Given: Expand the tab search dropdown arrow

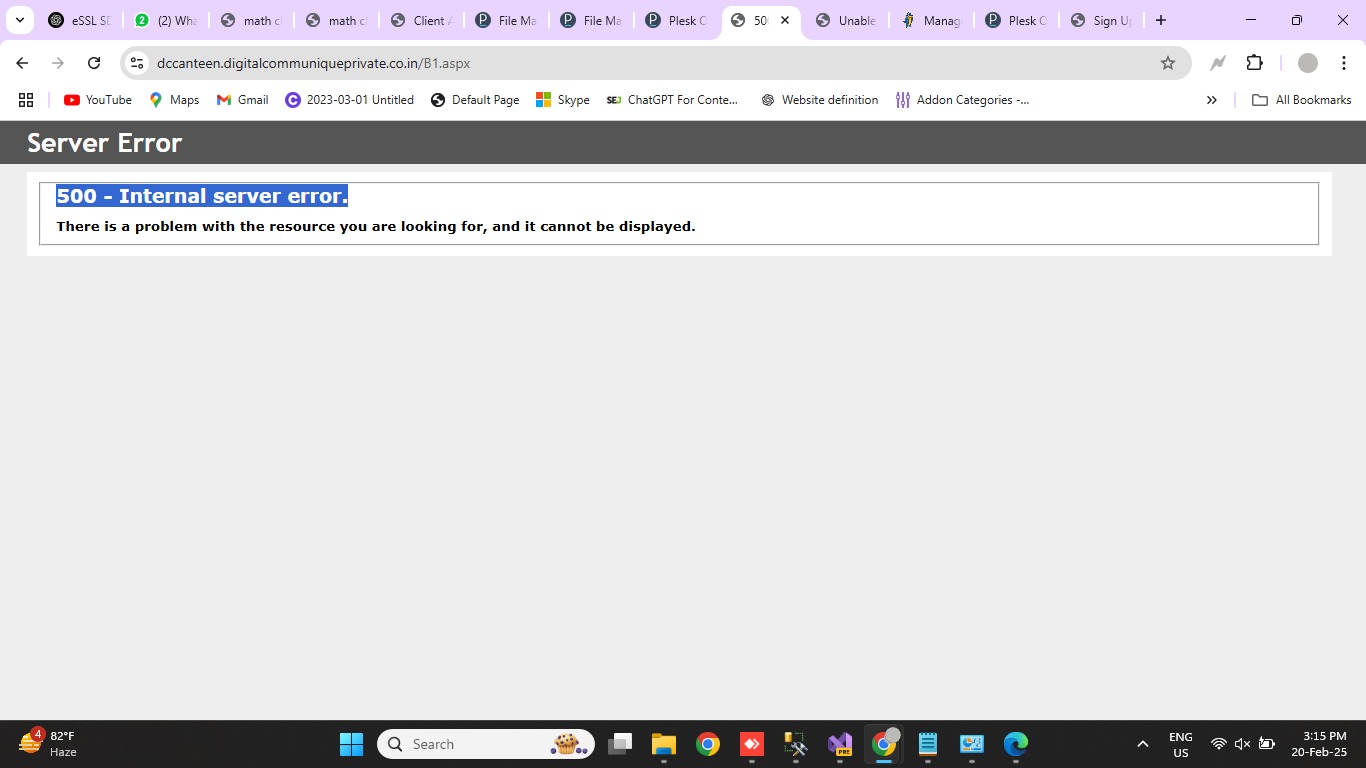Looking at the screenshot, I should pos(19,20).
